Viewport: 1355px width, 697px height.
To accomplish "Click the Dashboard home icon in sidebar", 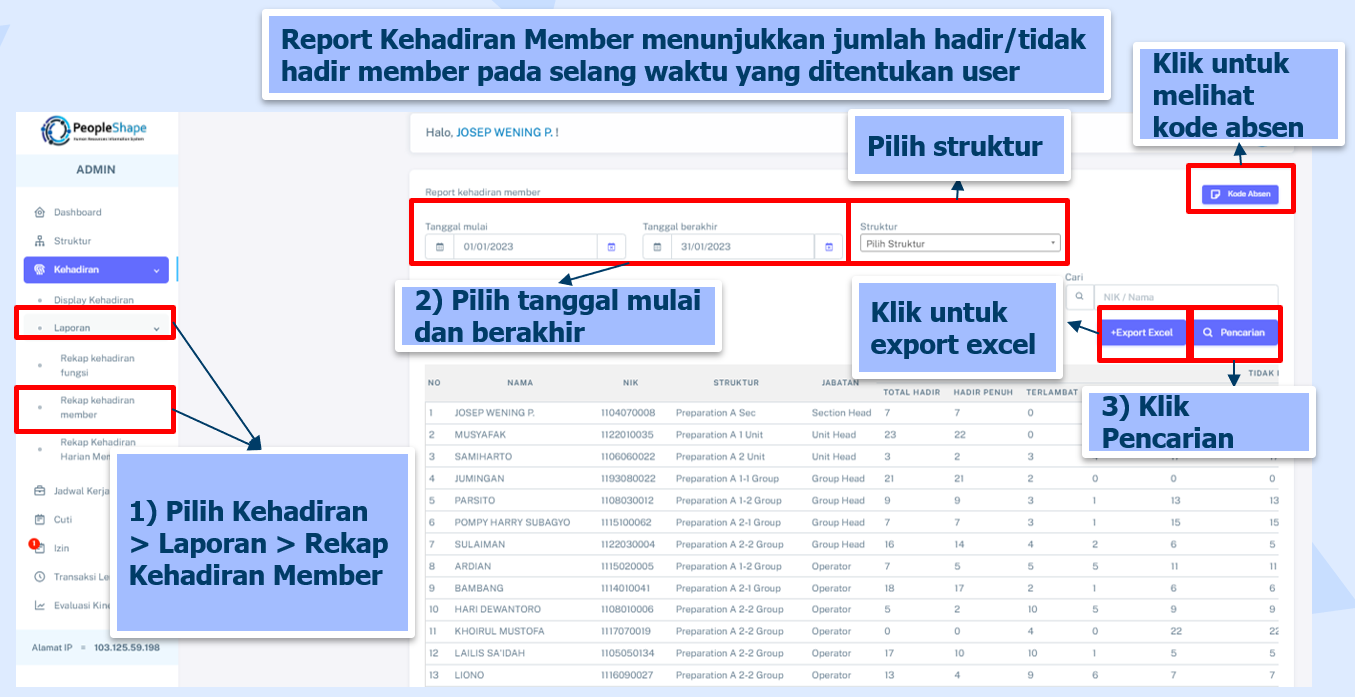I will (x=40, y=212).
